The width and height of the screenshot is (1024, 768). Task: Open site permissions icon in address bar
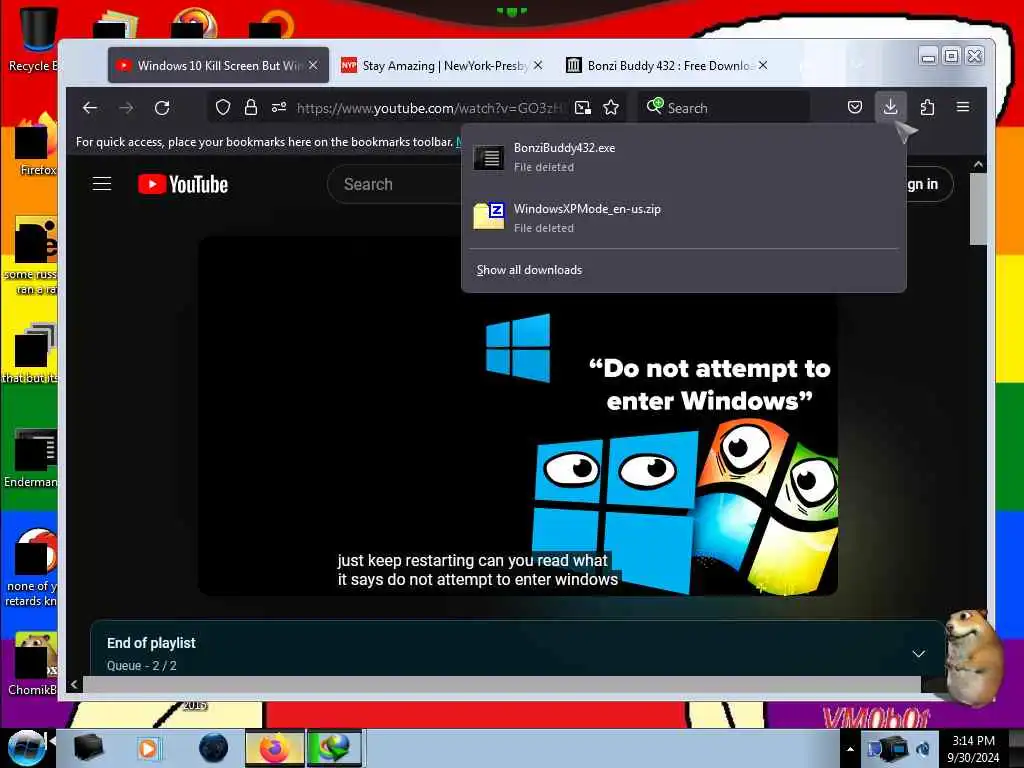click(x=279, y=108)
